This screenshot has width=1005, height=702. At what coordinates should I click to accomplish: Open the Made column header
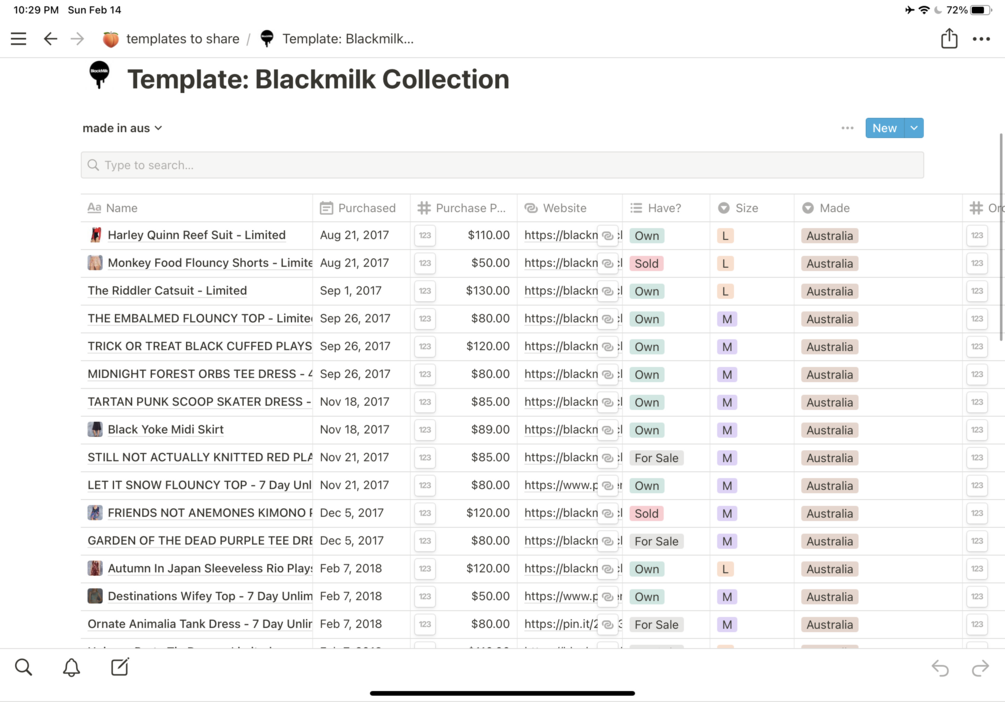[878, 208]
